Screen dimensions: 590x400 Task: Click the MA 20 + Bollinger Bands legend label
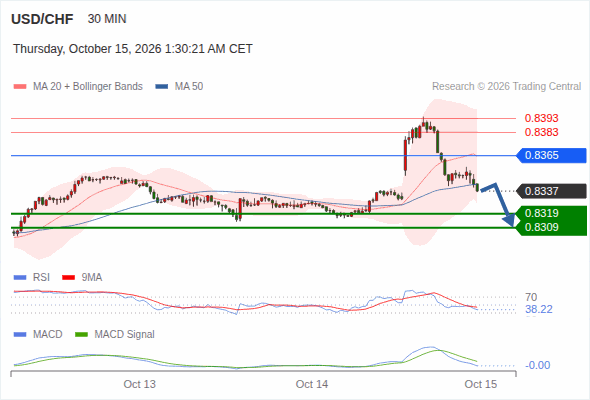(88, 87)
